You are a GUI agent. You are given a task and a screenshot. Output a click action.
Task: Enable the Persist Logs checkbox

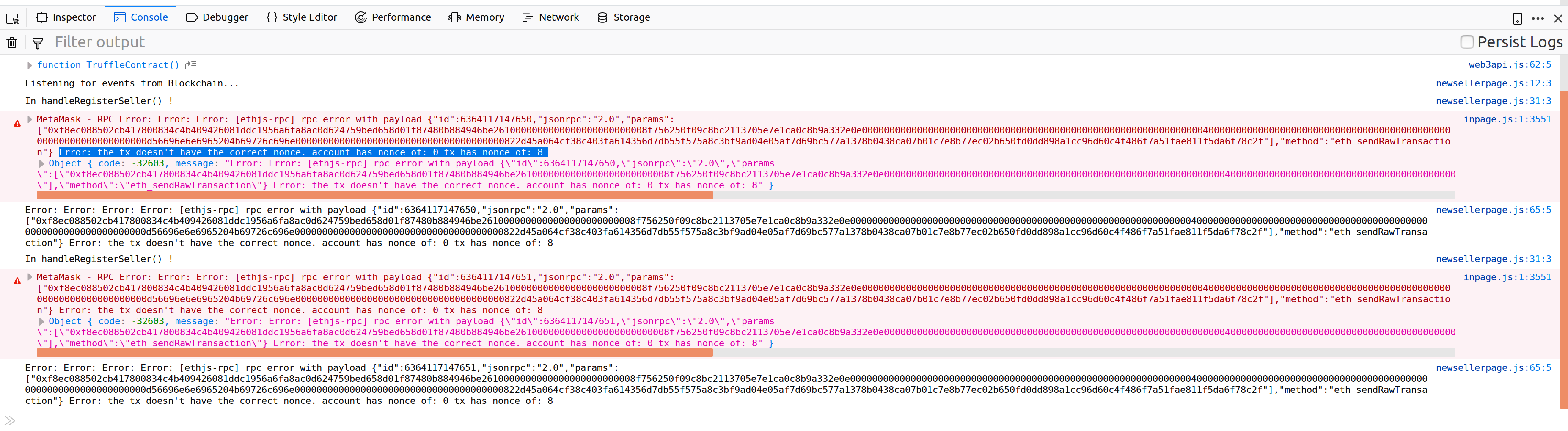(x=1467, y=42)
